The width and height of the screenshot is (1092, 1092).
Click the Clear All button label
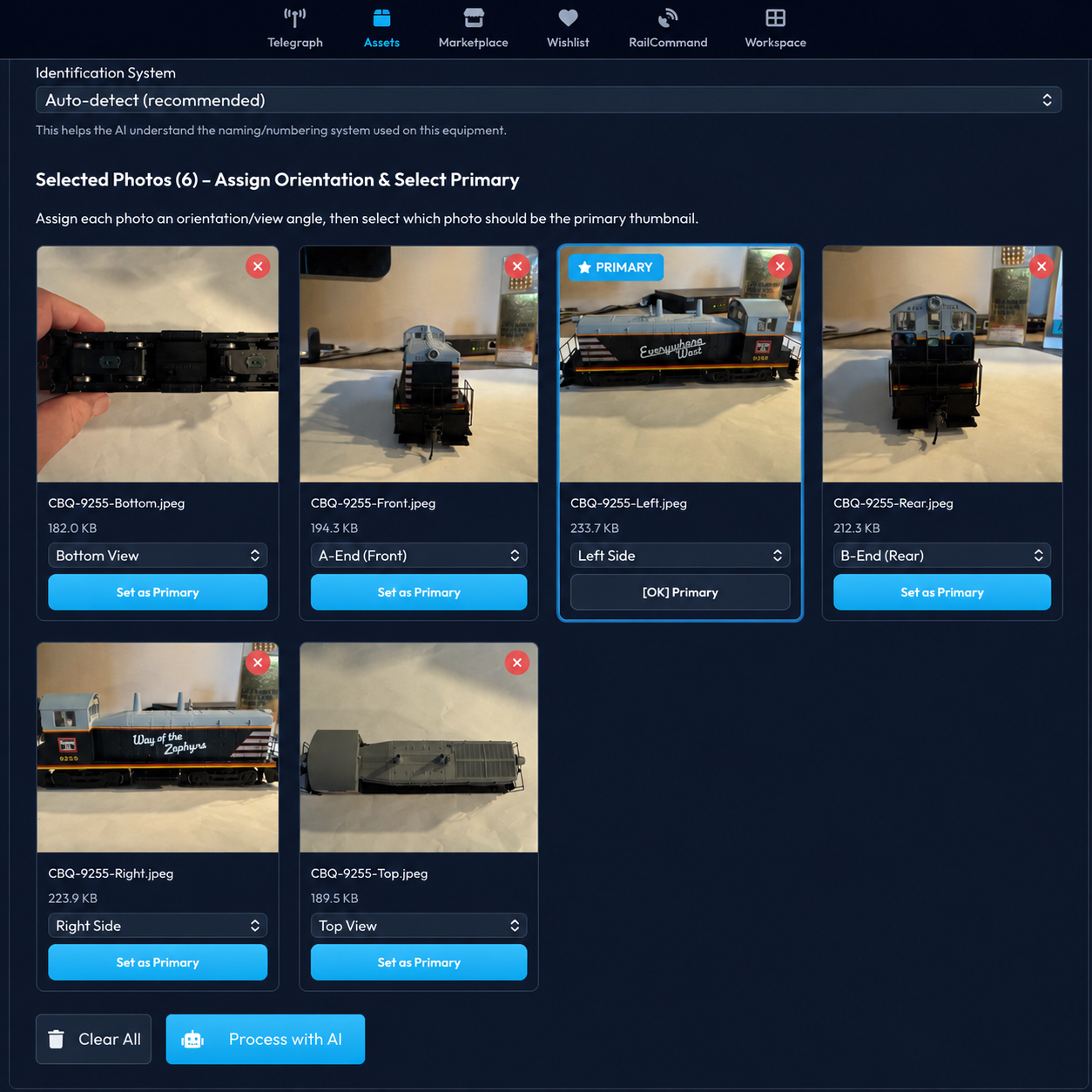tap(110, 1039)
